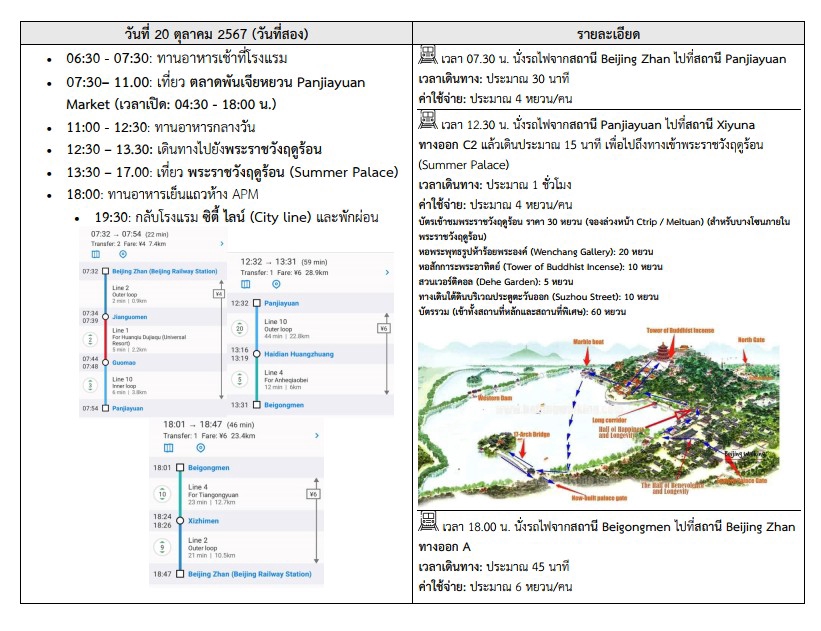The width and height of the screenshot is (821, 631).
Task: Click the 19:30 return to City line hotel line
Action: click(x=237, y=217)
